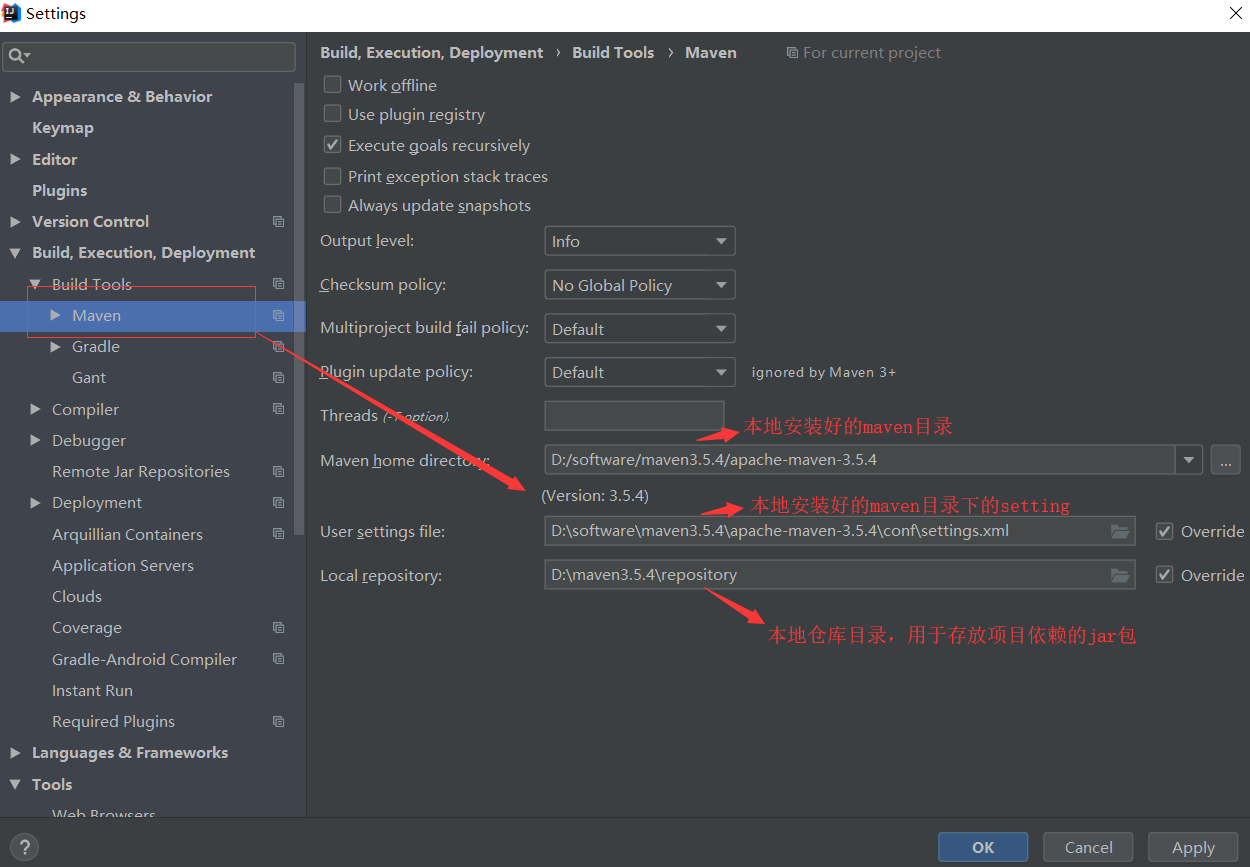This screenshot has width=1250, height=867.
Task: Click project-level icon beside Version Control
Action: pos(279,222)
